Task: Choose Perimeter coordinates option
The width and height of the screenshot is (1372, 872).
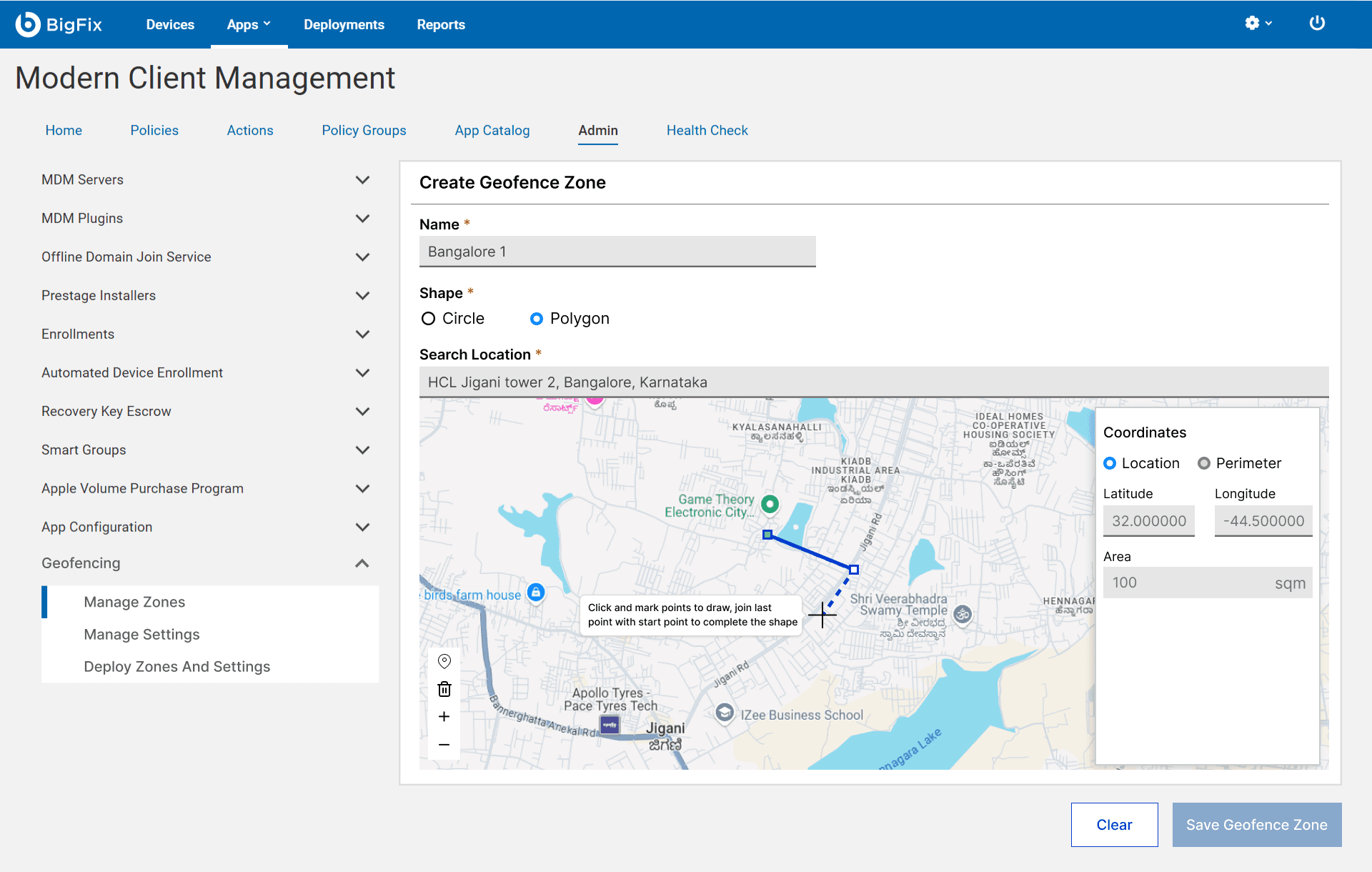Action: [x=1204, y=463]
